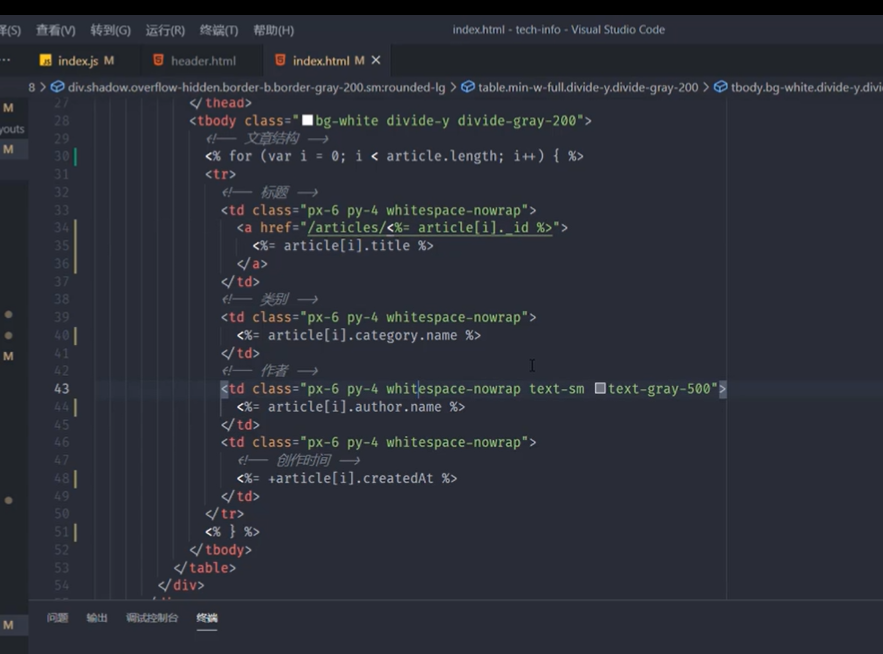Viewport: 883px width, 654px height.
Task: Open the 查看(V) menu
Action: coord(55,30)
